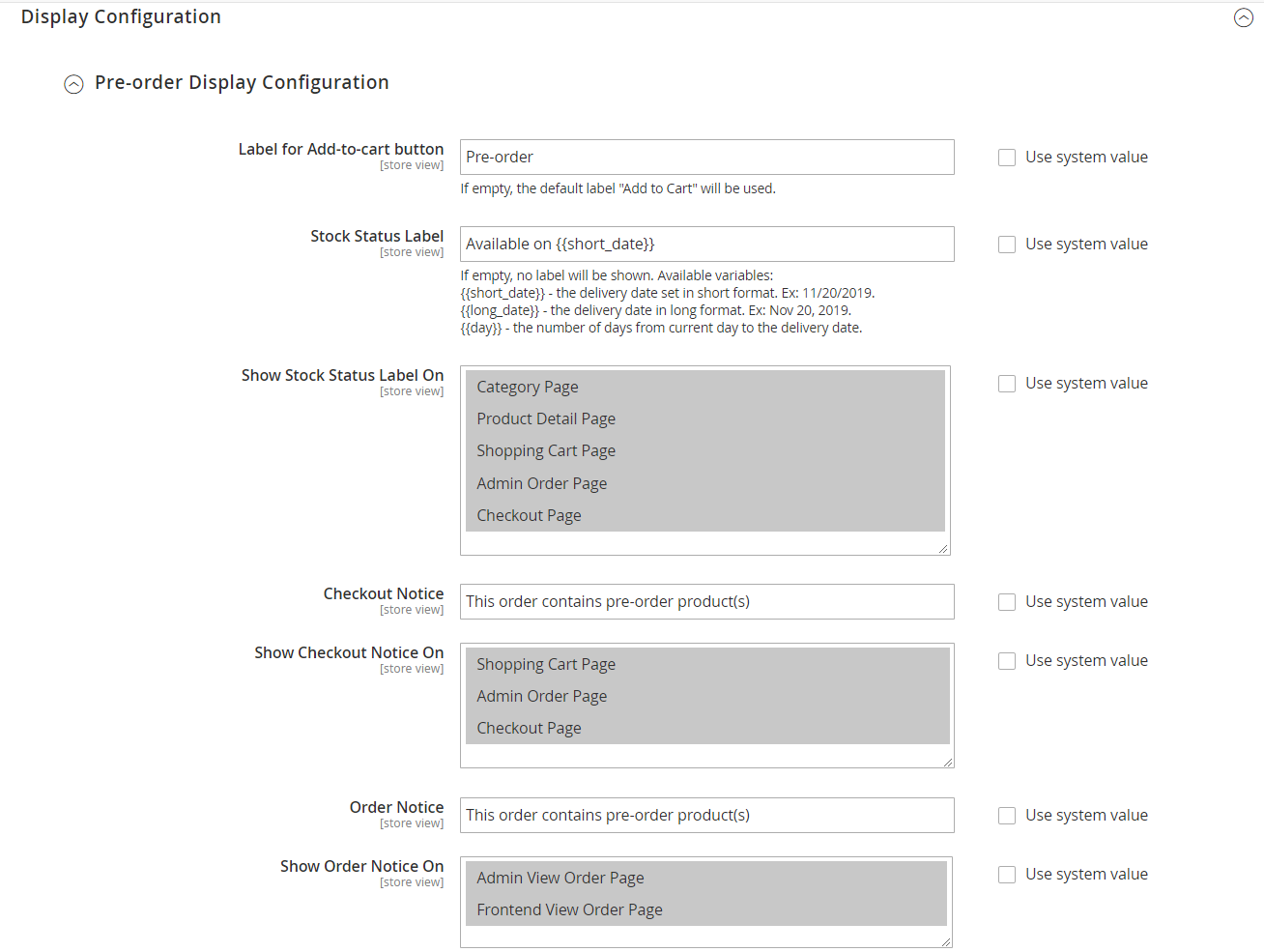Click the Label for Add-to-cart button field
Image resolution: width=1264 pixels, height=952 pixels.
[706, 158]
